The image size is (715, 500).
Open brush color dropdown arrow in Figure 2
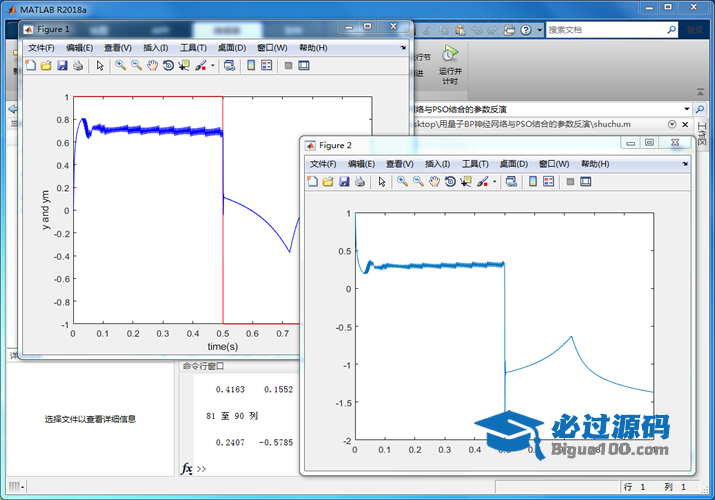pos(494,182)
